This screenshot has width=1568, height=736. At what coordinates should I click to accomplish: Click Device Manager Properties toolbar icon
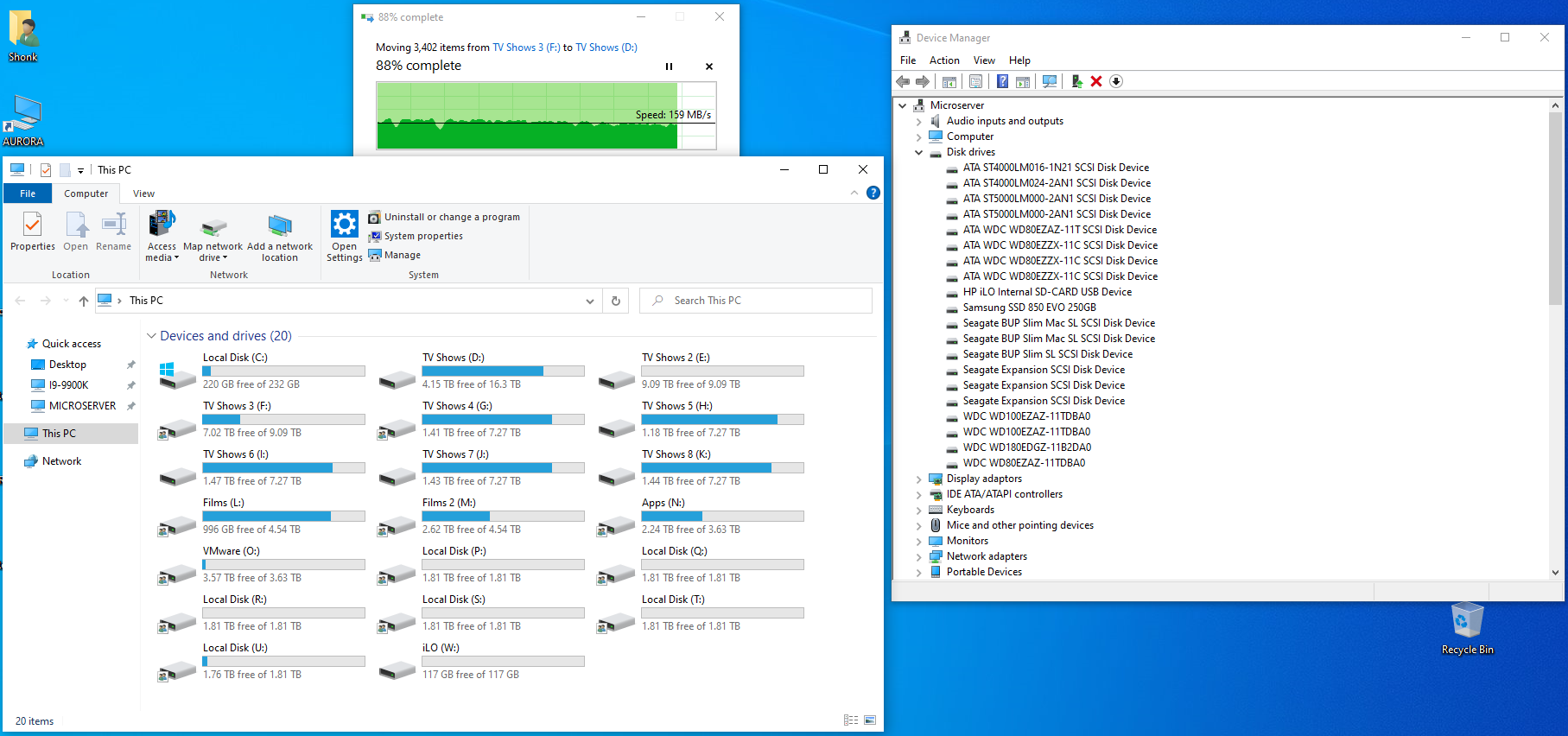975,81
